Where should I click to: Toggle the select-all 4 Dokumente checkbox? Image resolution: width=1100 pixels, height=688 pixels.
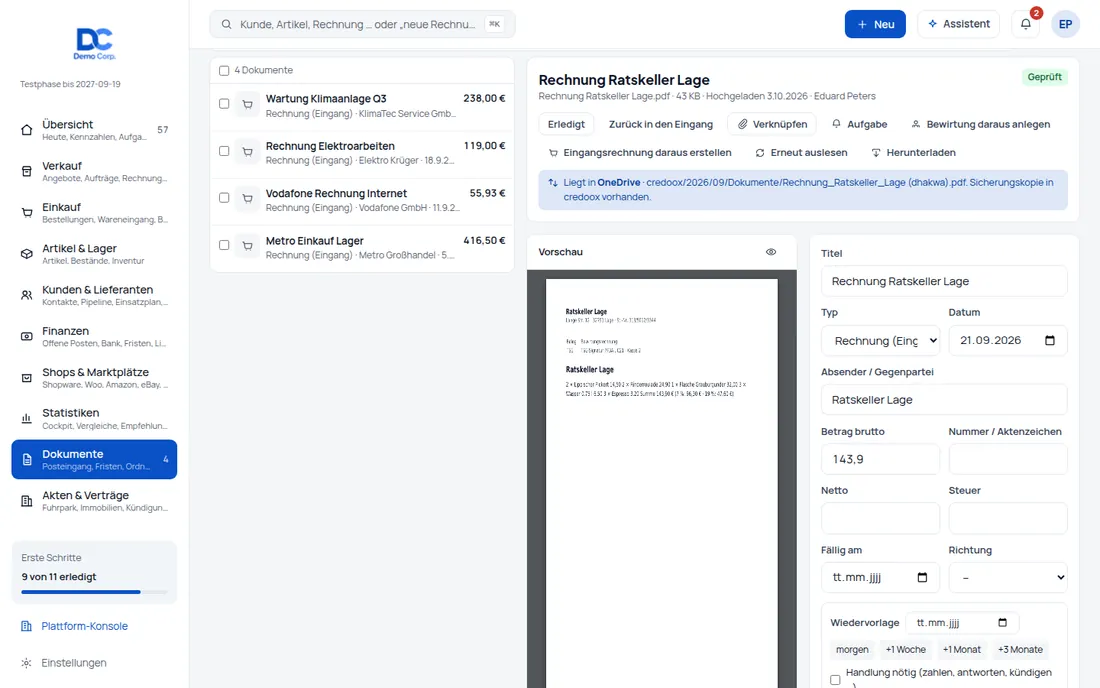tap(224, 70)
